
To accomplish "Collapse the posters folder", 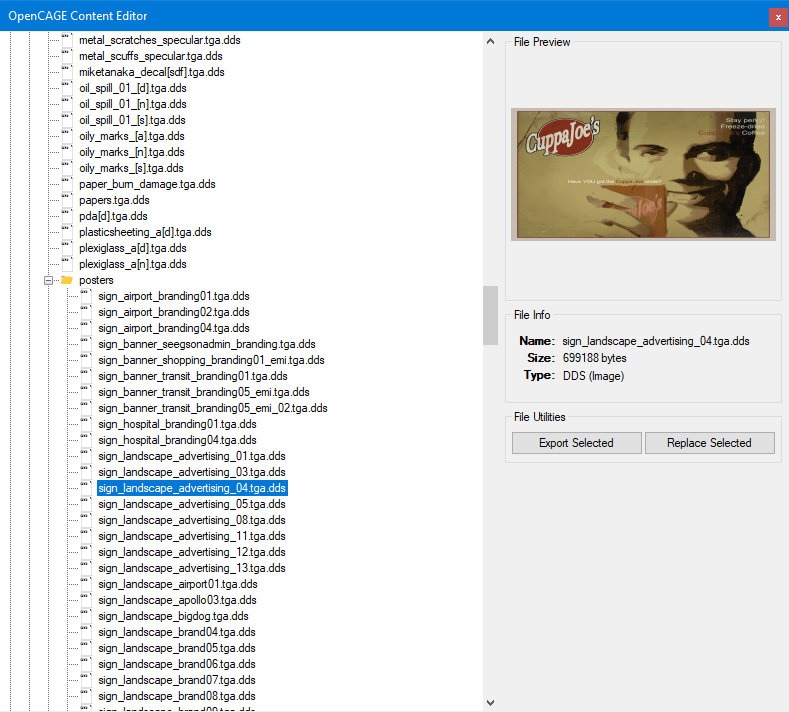I will tap(48, 280).
